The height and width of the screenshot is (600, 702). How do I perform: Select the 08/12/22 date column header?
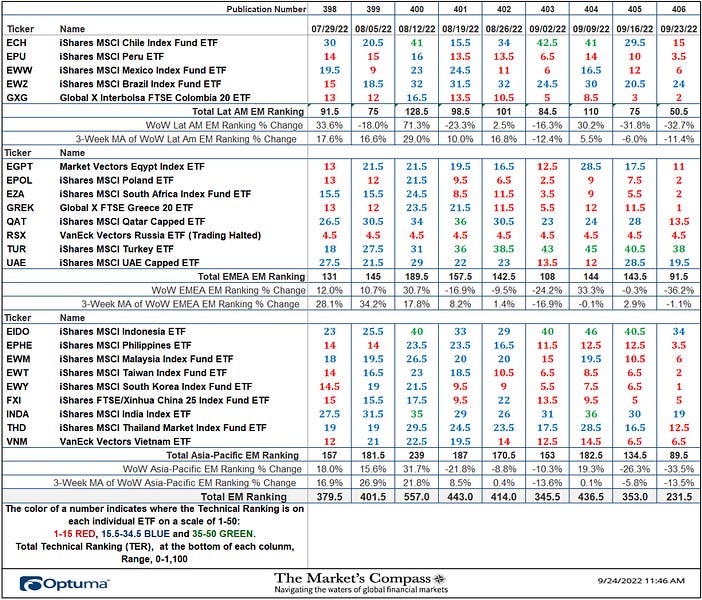(x=417, y=29)
